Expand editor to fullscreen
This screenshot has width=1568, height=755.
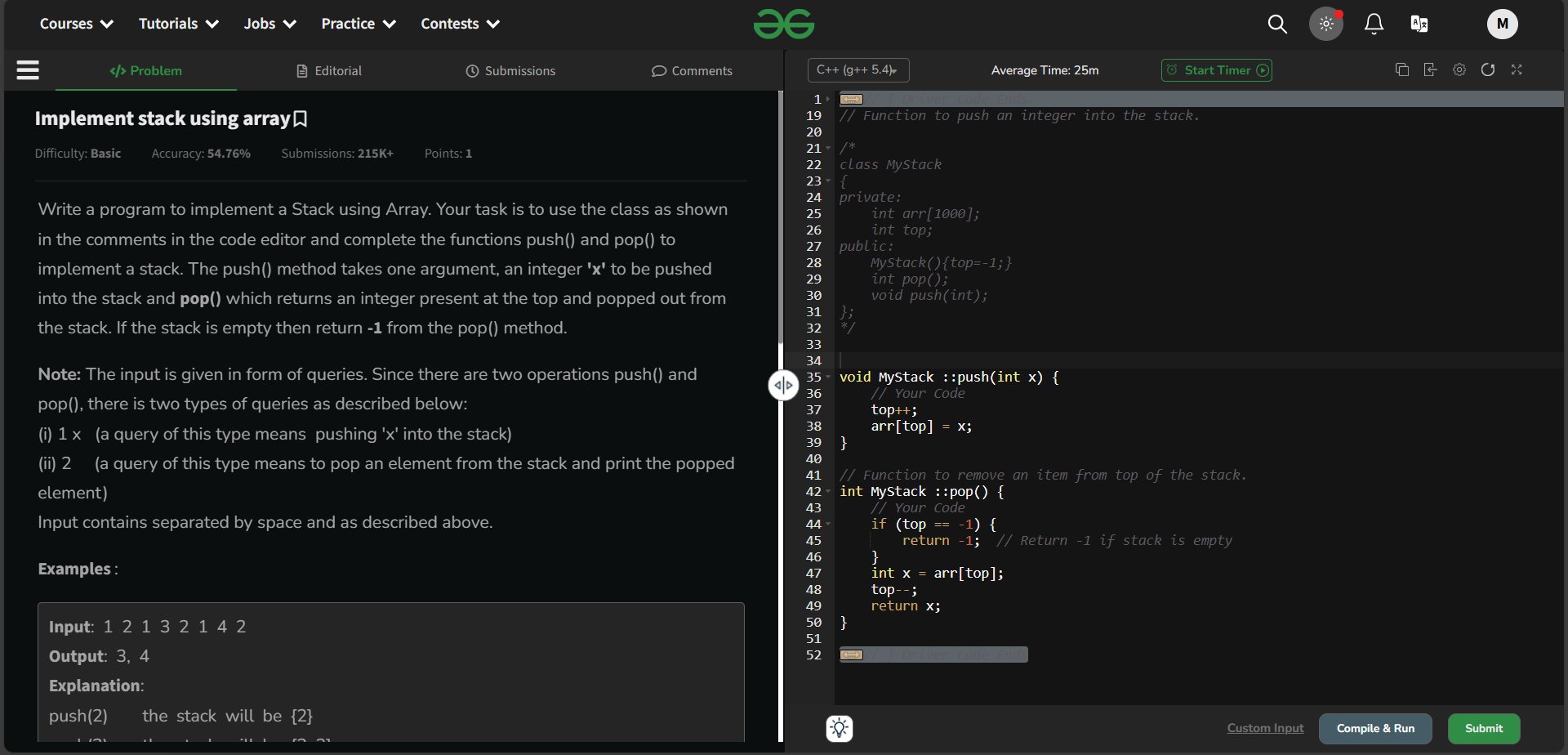(x=1517, y=70)
